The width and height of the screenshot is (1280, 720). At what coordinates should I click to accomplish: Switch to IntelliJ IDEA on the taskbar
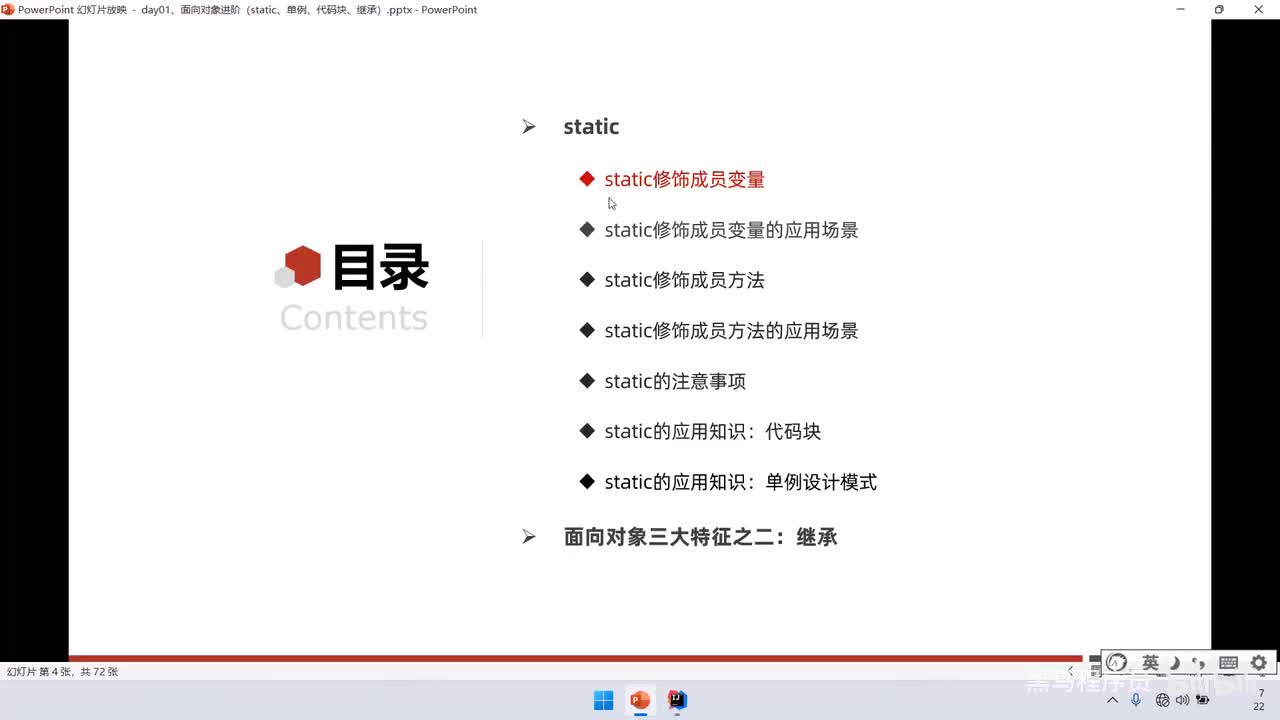(x=677, y=700)
